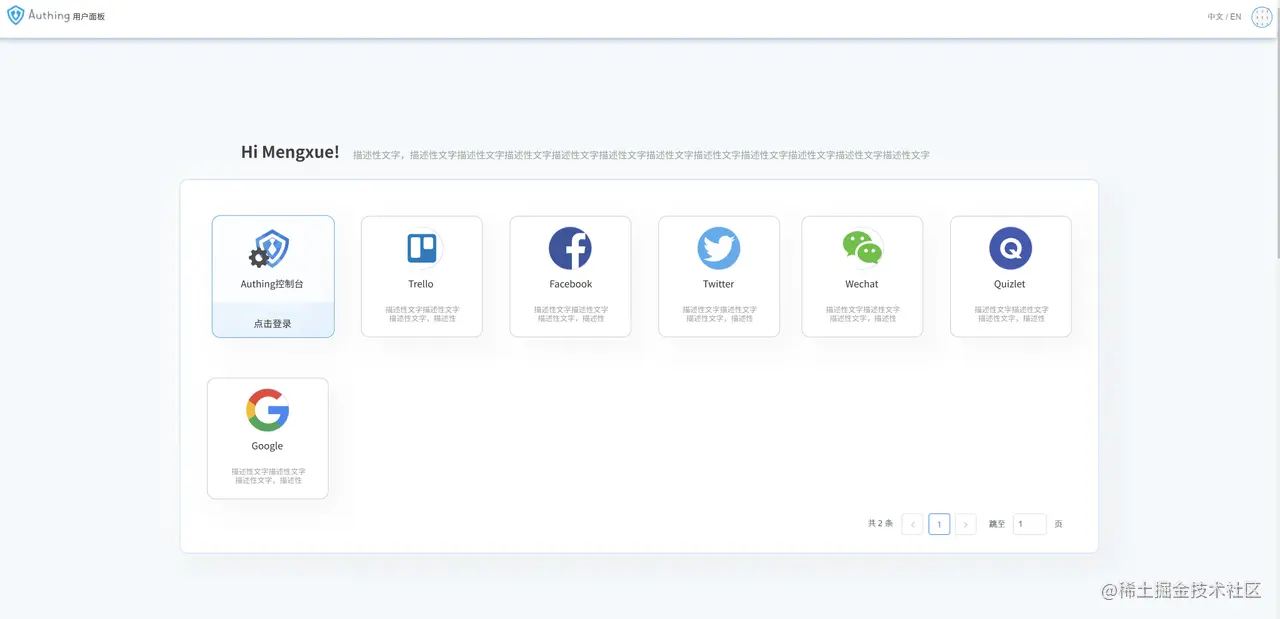This screenshot has width=1280, height=619.
Task: Click the Trello card label
Action: [x=421, y=284]
